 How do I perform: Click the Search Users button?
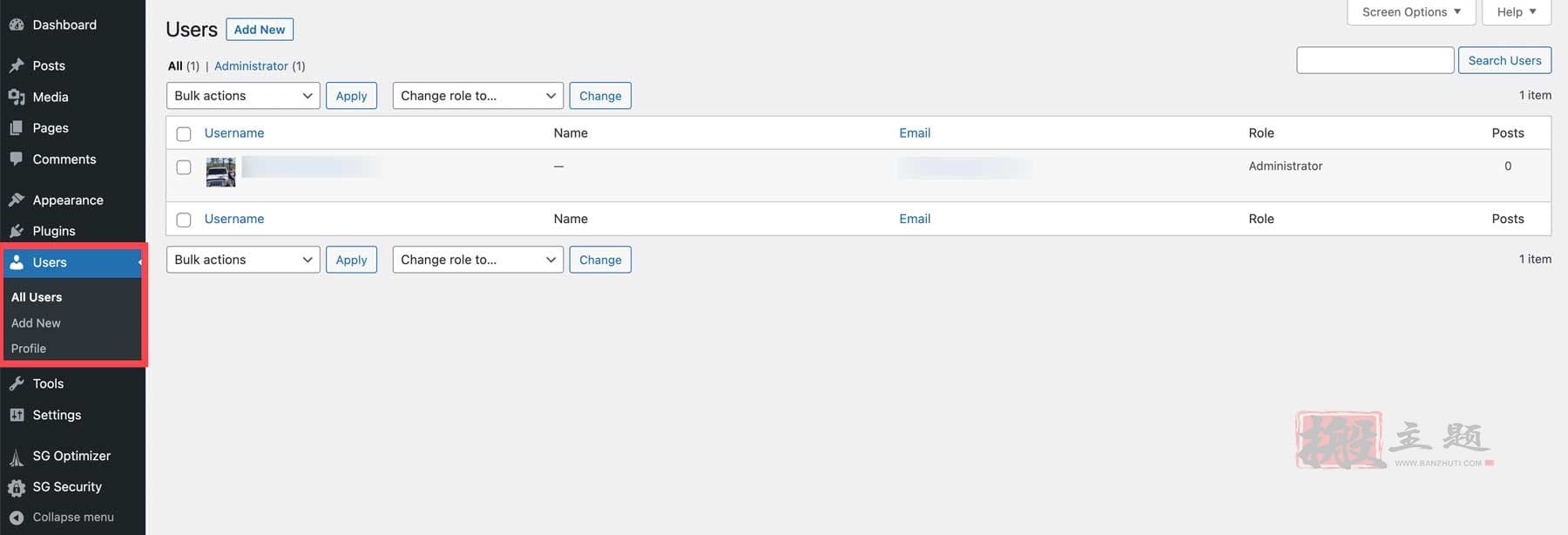1504,60
